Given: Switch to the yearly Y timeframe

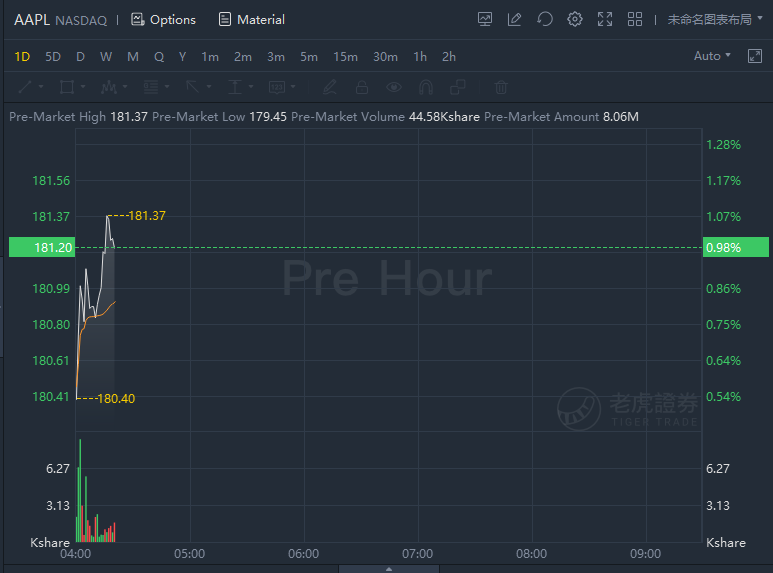Looking at the screenshot, I should [x=182, y=57].
